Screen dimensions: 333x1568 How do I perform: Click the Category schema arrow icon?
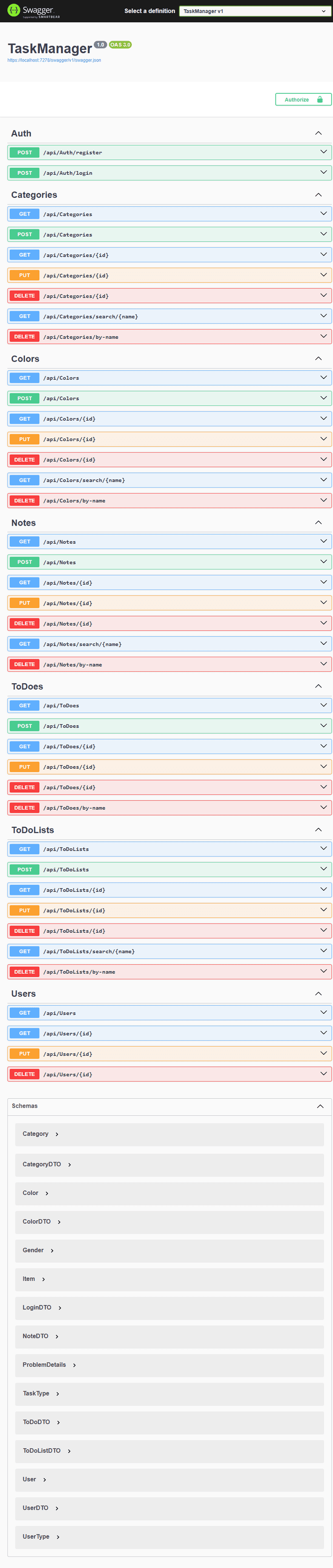56,1134
